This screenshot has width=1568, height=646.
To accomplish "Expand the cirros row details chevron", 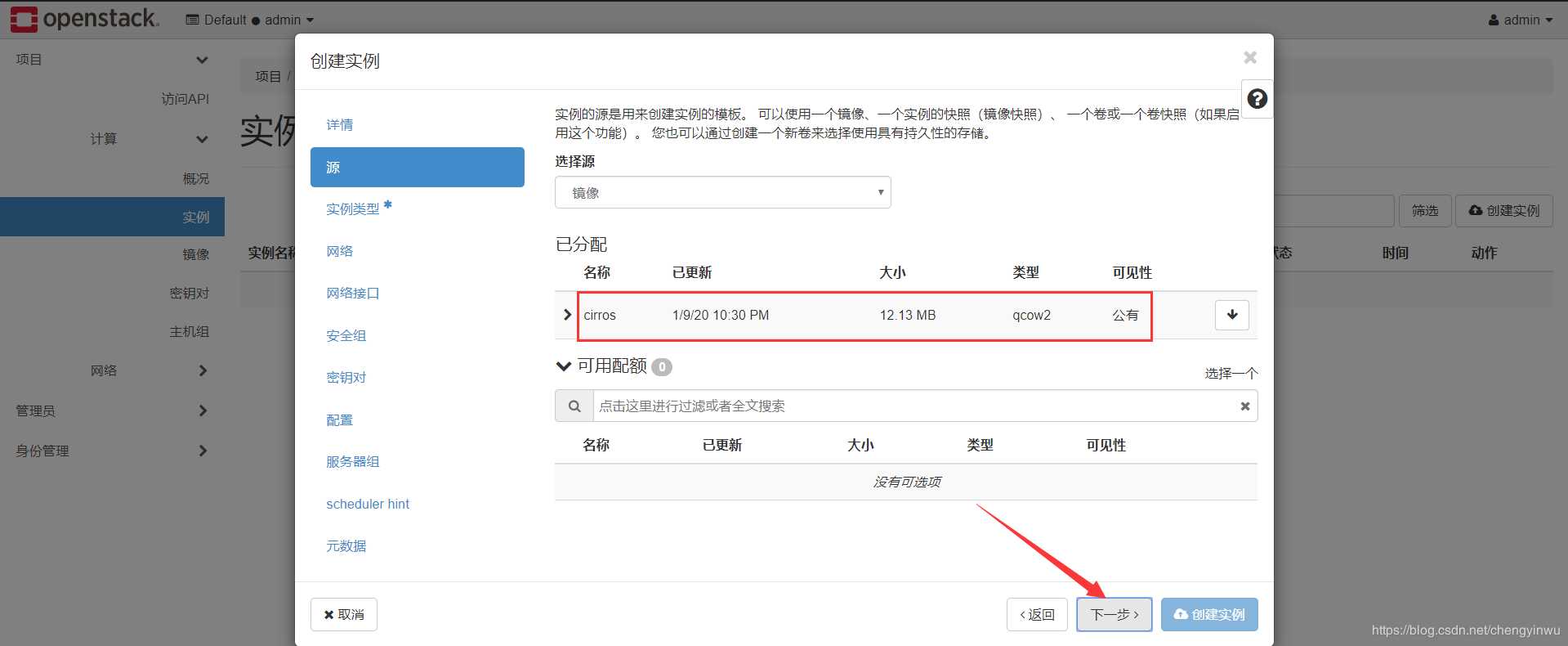I will pos(567,315).
